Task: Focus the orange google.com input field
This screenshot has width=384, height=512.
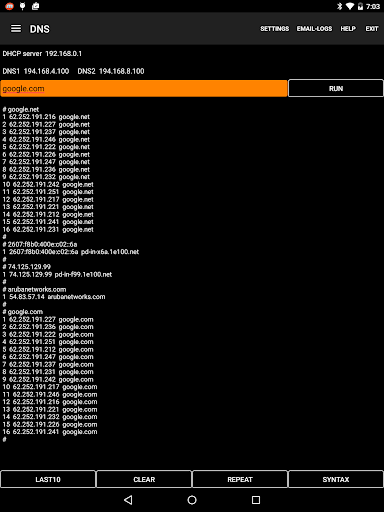Action: point(144,88)
